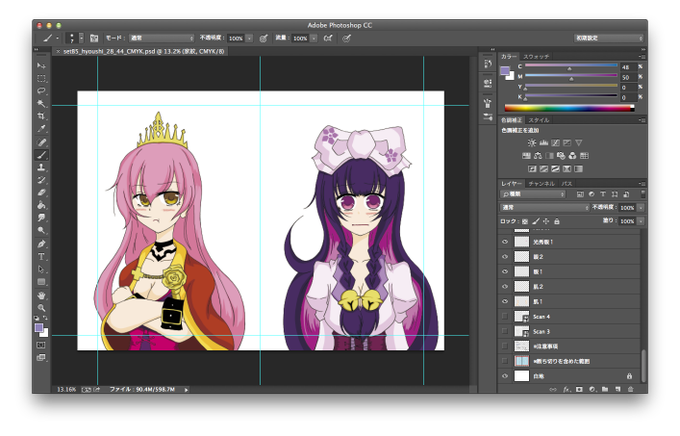Open the layer opacity dropdown arrow

pos(641,208)
